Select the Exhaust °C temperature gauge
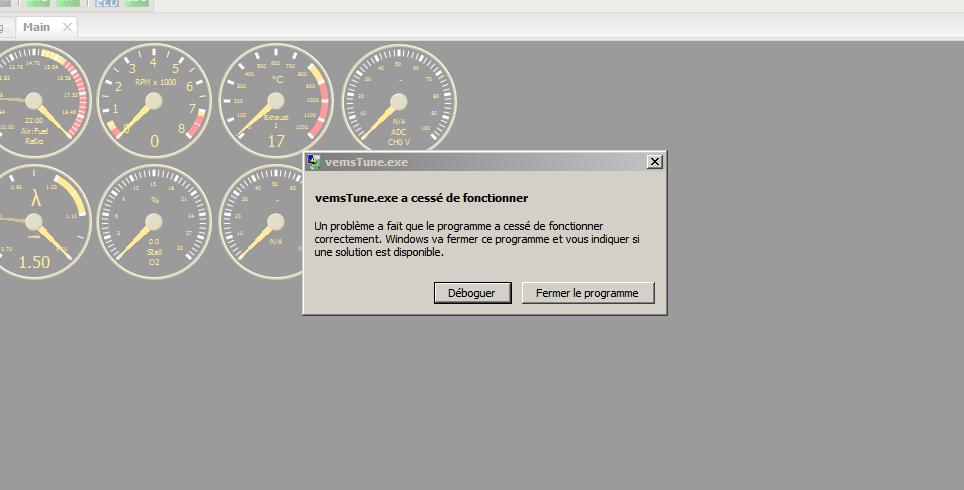The height and width of the screenshot is (490, 964). click(275, 101)
